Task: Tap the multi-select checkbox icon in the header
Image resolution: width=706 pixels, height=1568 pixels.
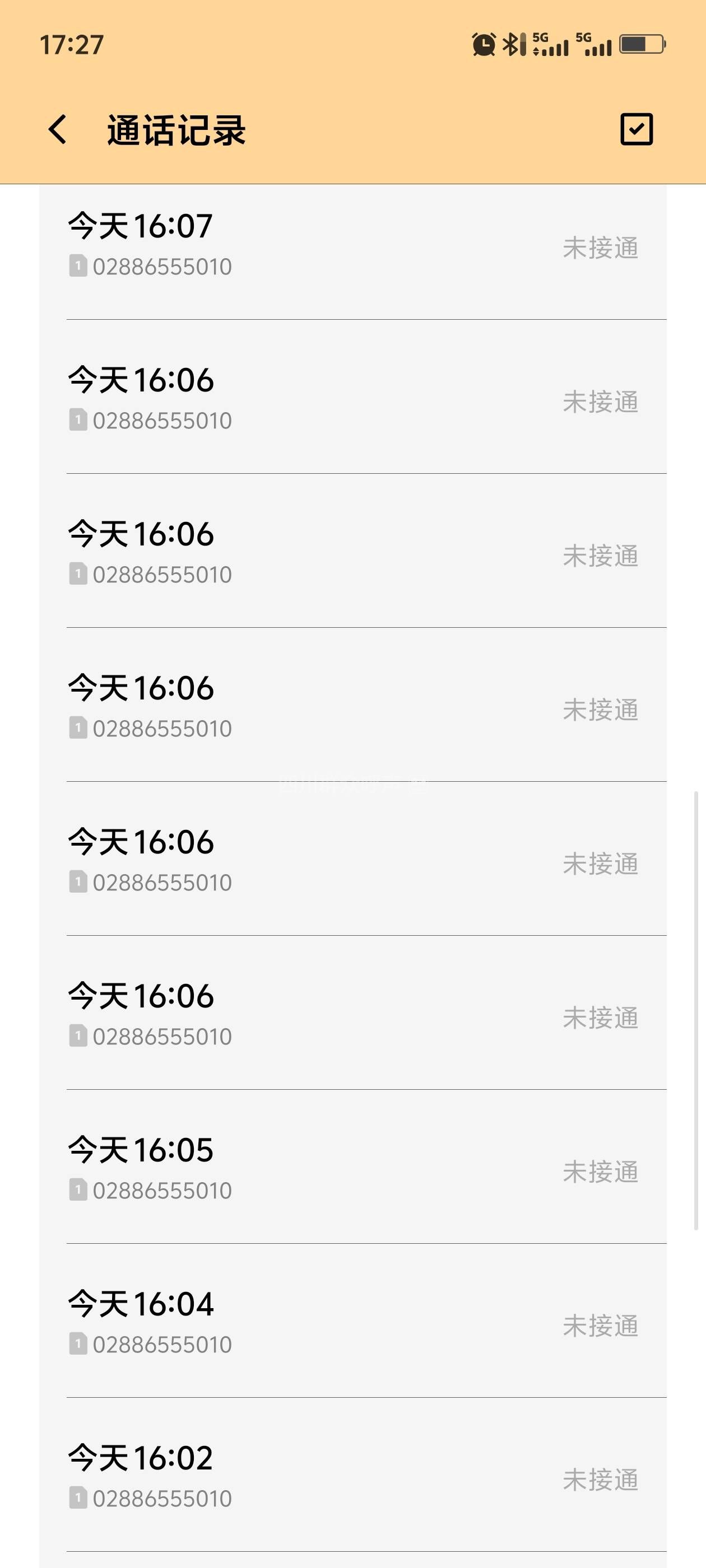Action: 636,130
